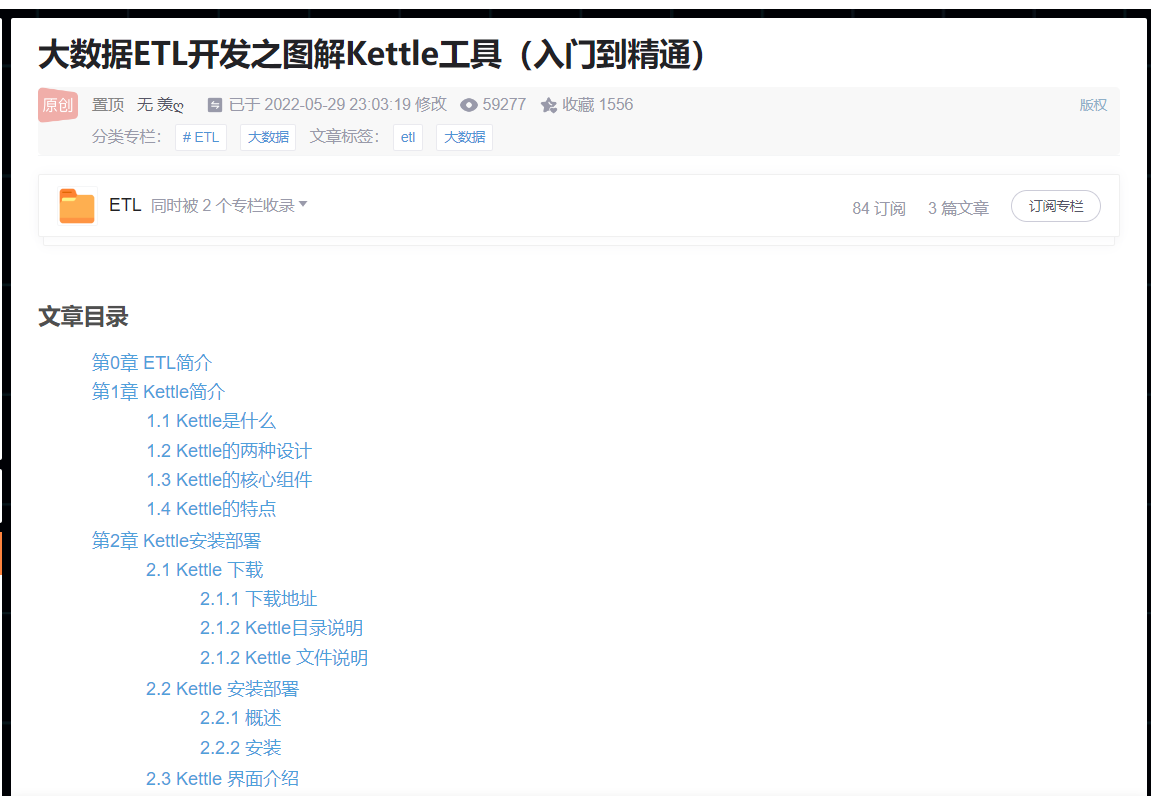Click the 3 篇文章 article count
This screenshot has height=796, width=1151.
click(958, 209)
